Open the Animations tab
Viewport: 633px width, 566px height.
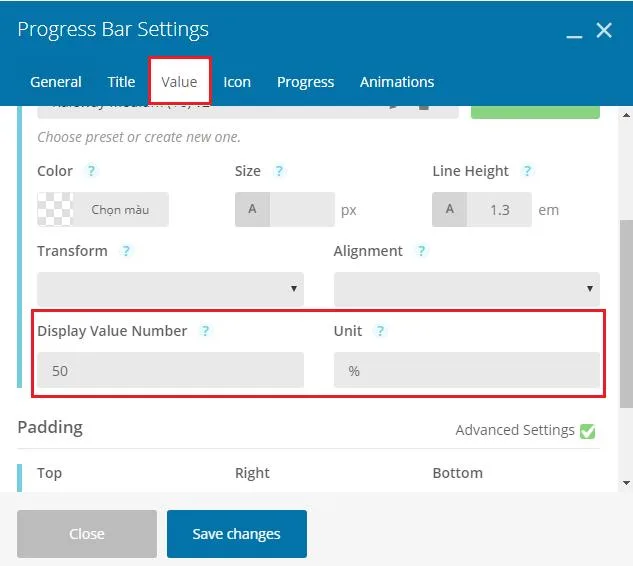pos(397,82)
